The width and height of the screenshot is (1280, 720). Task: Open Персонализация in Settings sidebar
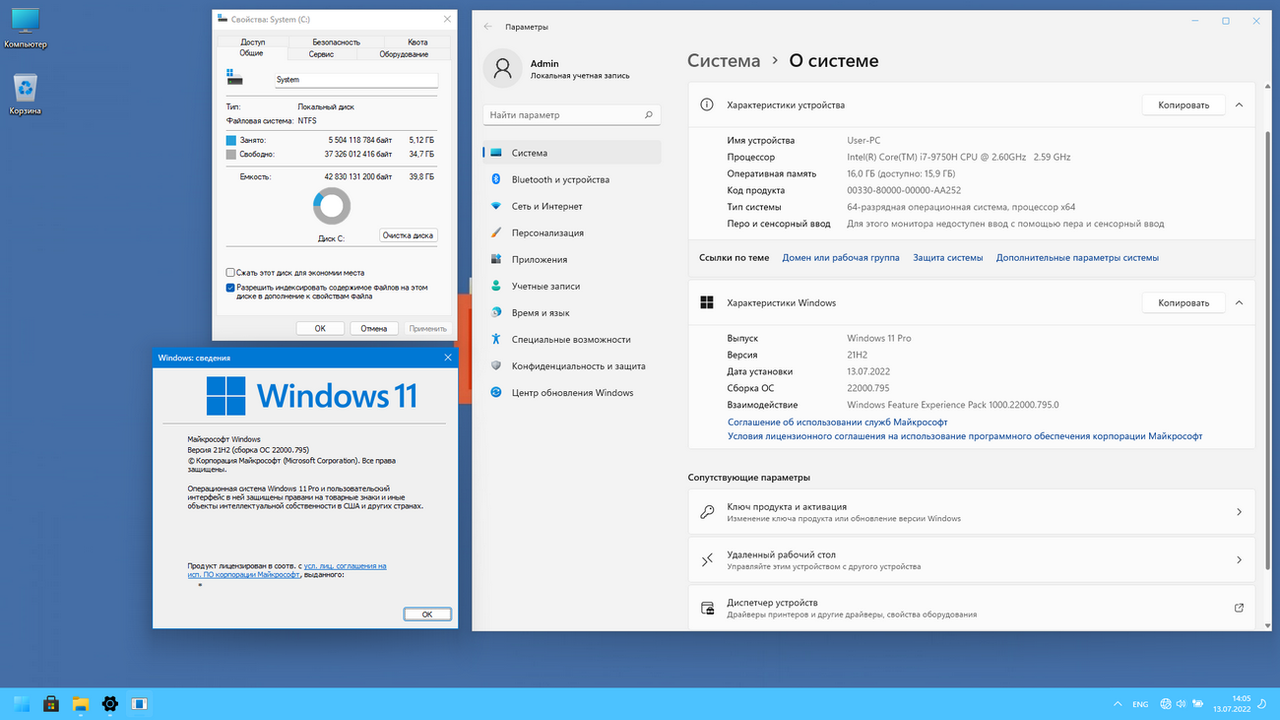point(572,233)
